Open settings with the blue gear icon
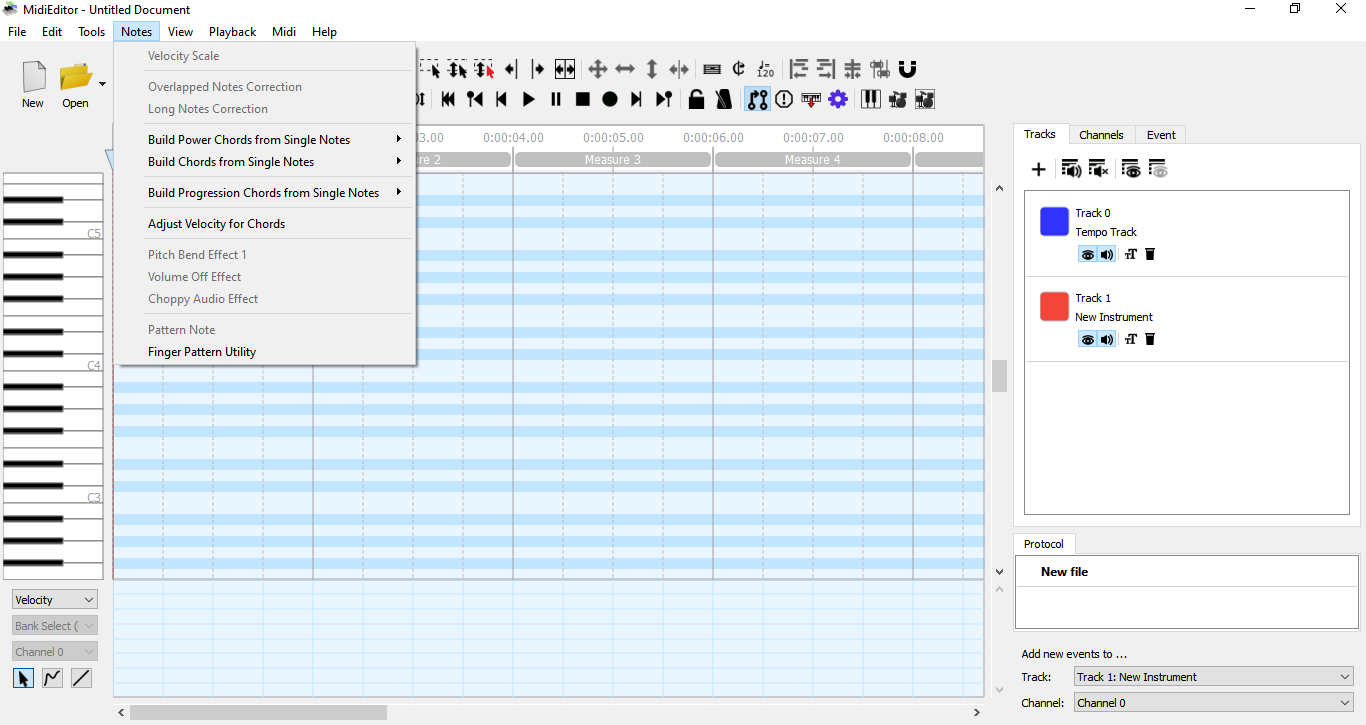The height and width of the screenshot is (725, 1366). (x=838, y=99)
